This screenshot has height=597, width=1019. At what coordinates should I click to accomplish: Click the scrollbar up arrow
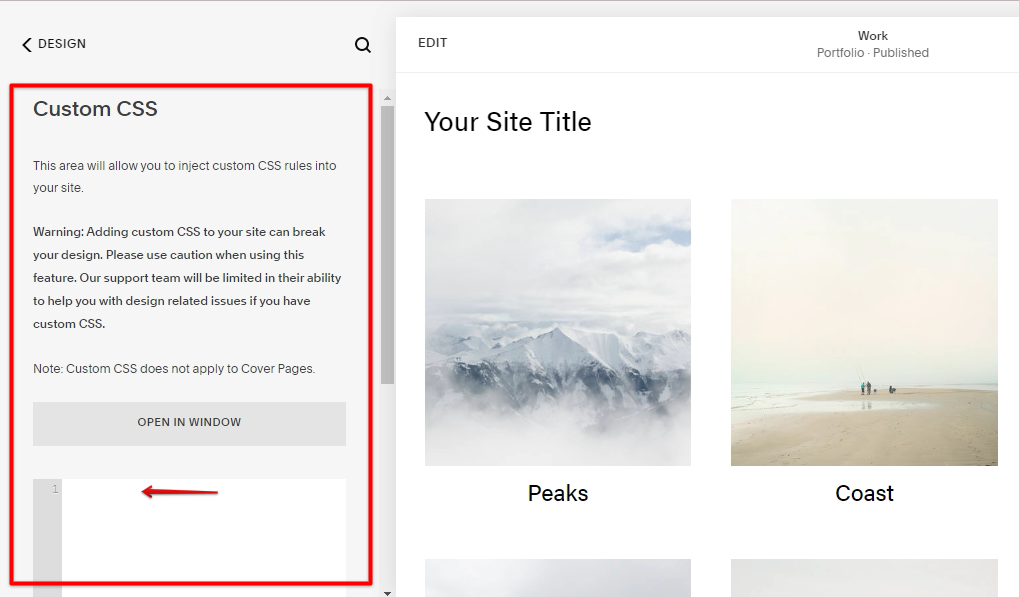coord(387,97)
